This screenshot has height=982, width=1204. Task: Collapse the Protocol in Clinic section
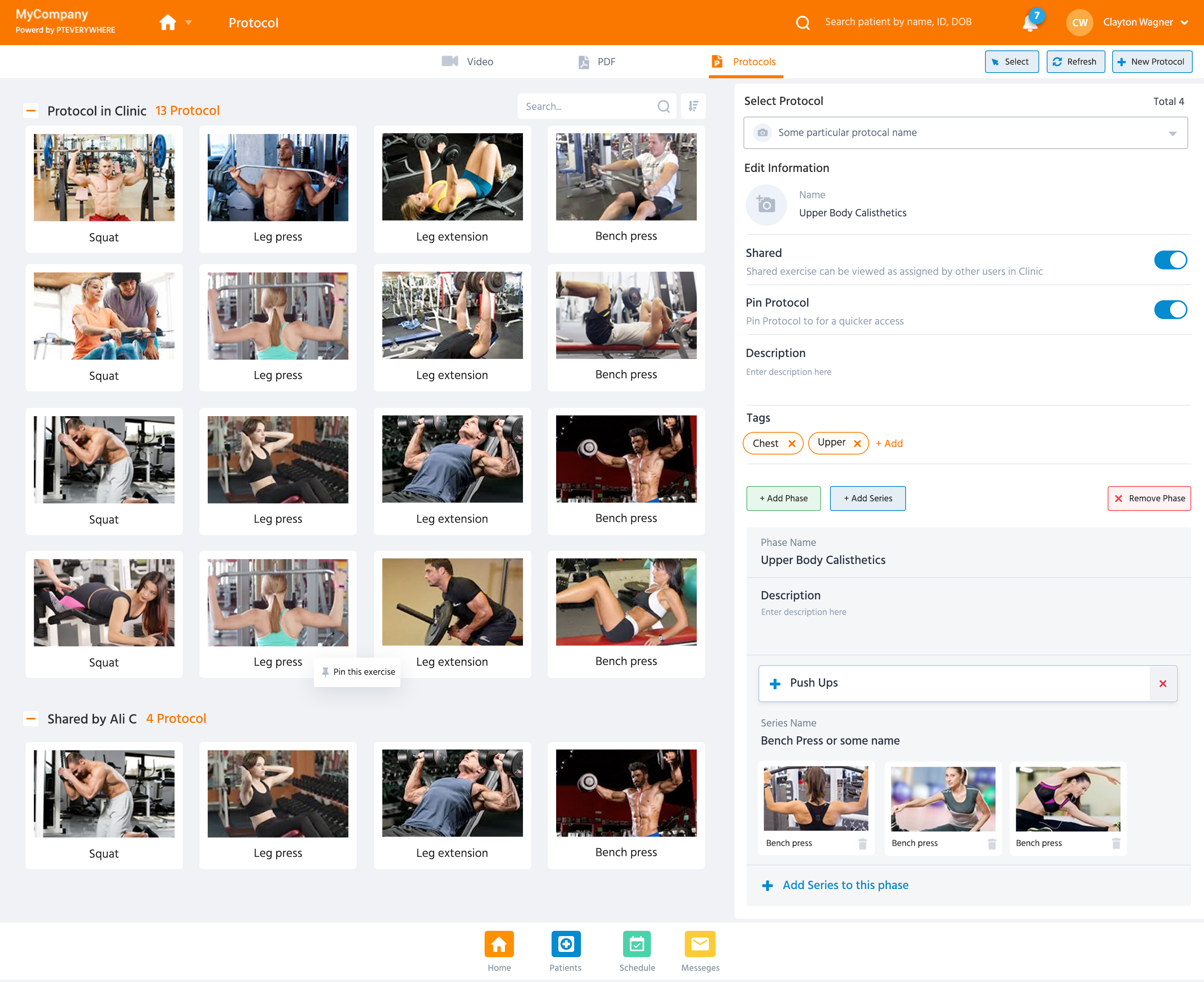(x=31, y=111)
